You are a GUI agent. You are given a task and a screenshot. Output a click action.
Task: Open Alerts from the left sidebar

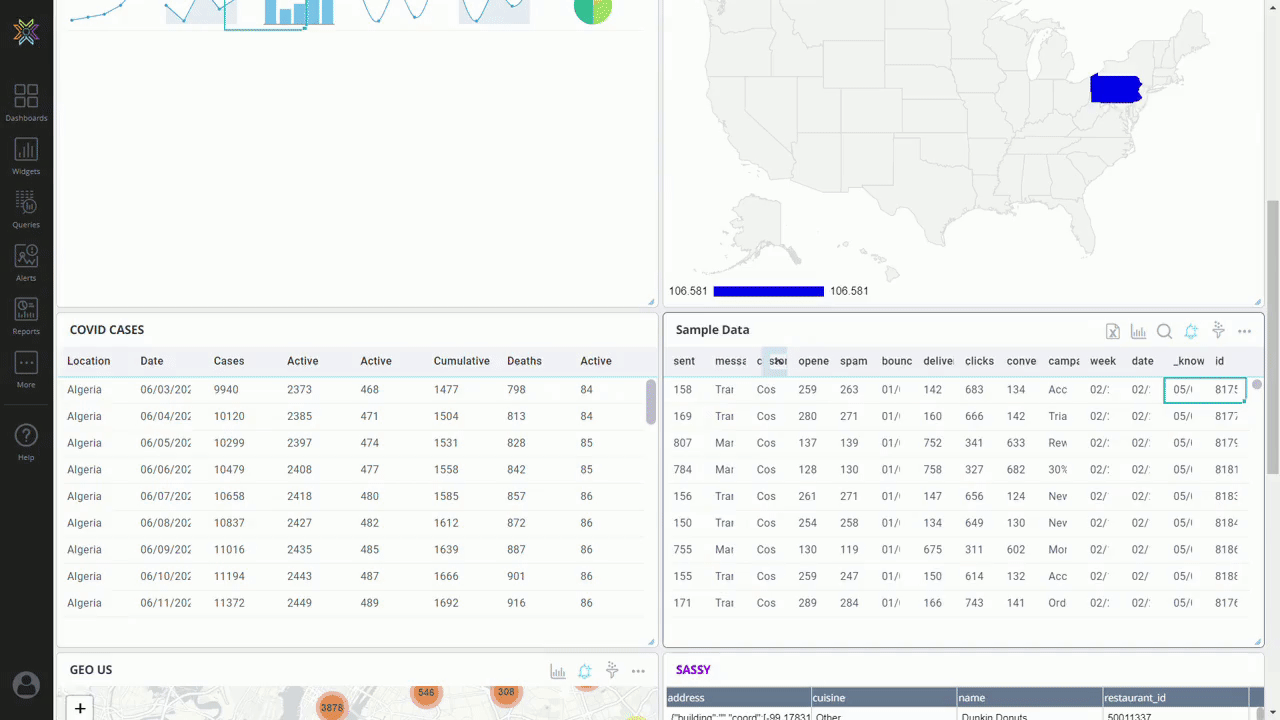point(26,262)
